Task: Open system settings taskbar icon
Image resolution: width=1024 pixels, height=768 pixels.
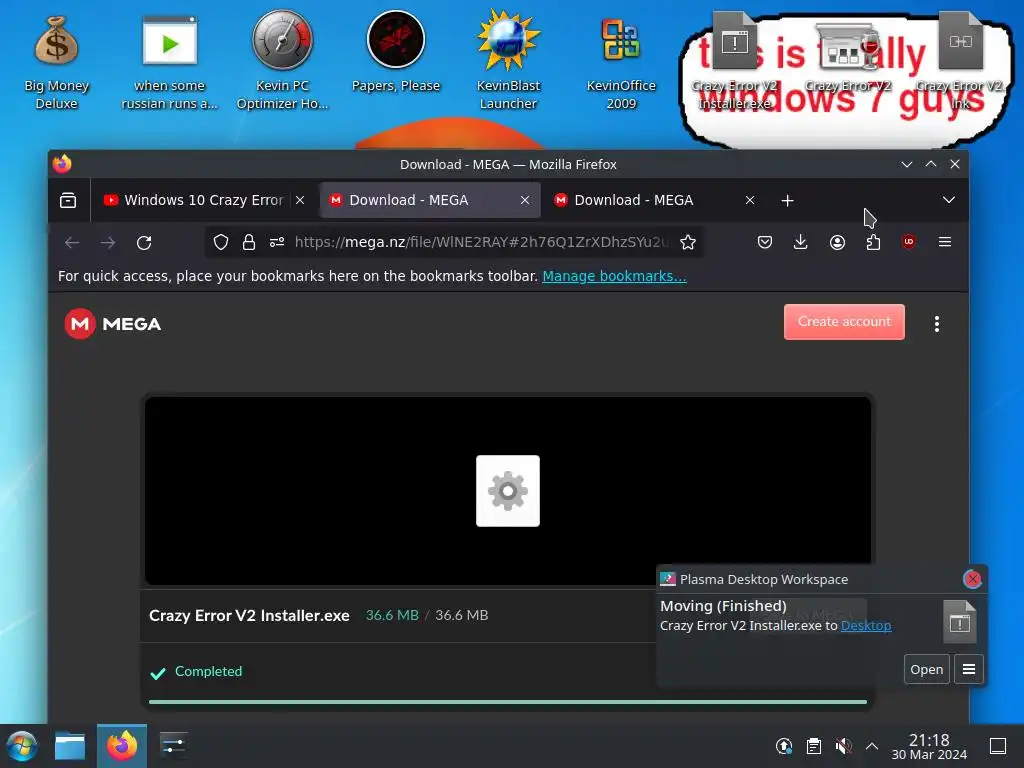Action: [173, 746]
